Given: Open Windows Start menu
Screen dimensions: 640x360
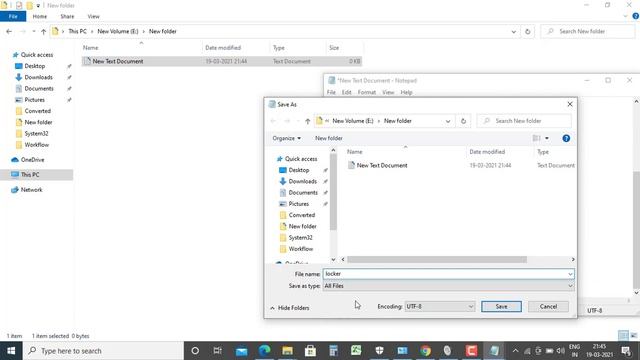Looking at the screenshot, I should (11, 351).
